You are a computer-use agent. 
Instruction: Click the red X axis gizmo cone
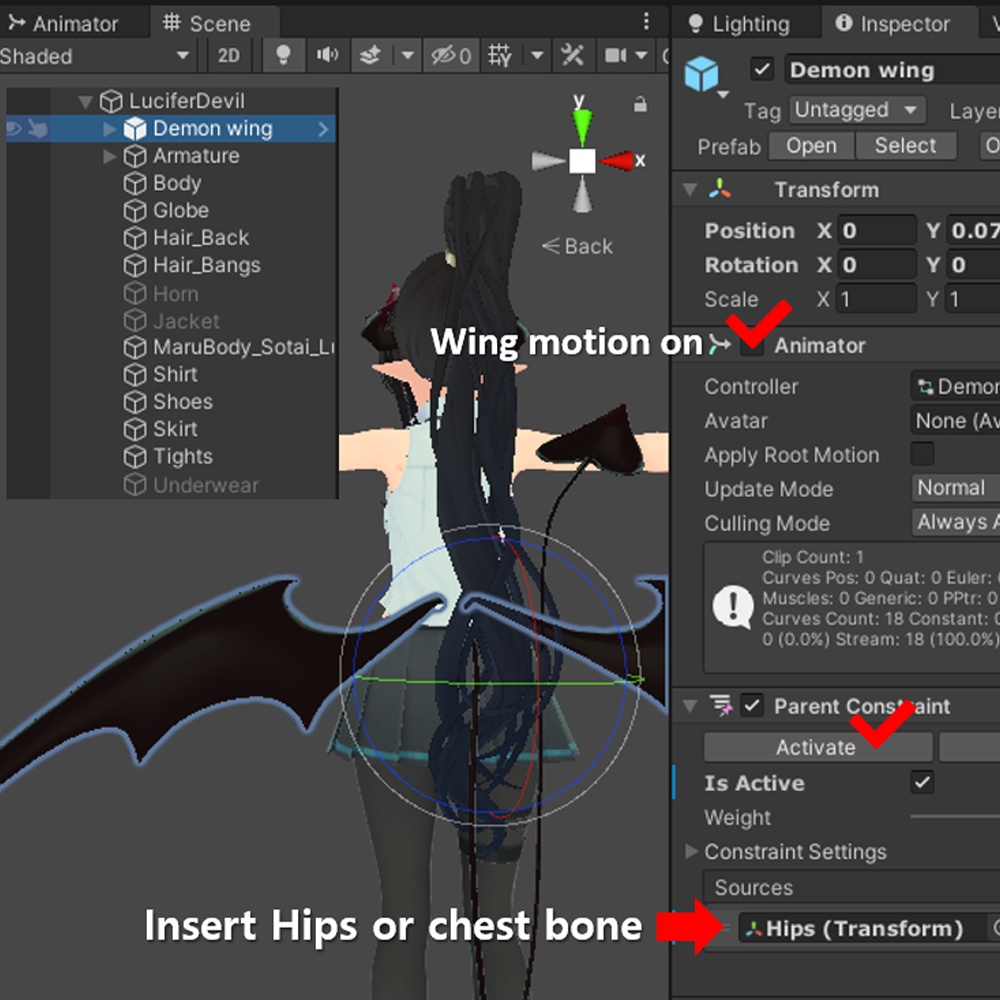coord(617,161)
